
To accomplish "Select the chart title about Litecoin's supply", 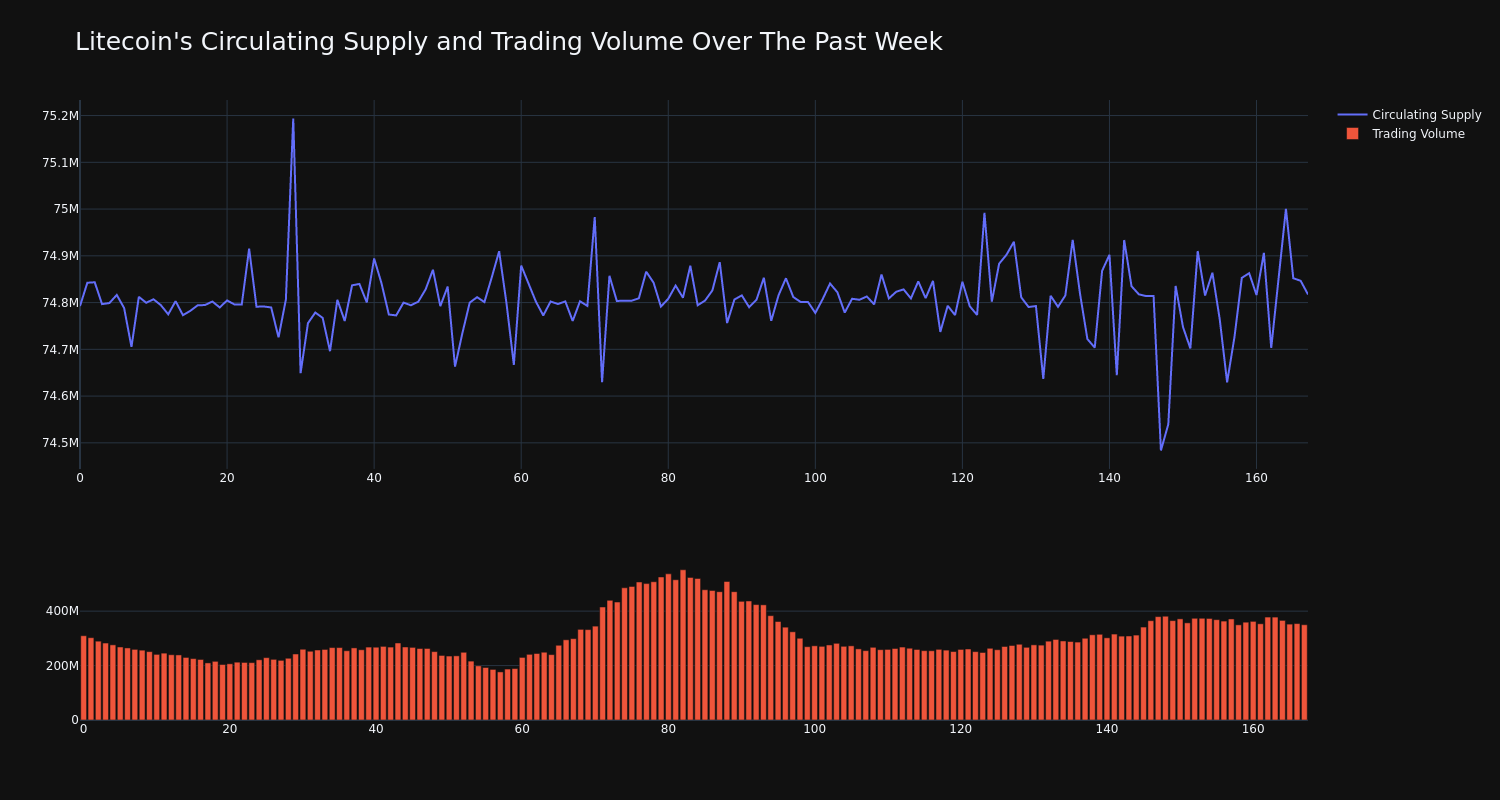I will point(508,42).
